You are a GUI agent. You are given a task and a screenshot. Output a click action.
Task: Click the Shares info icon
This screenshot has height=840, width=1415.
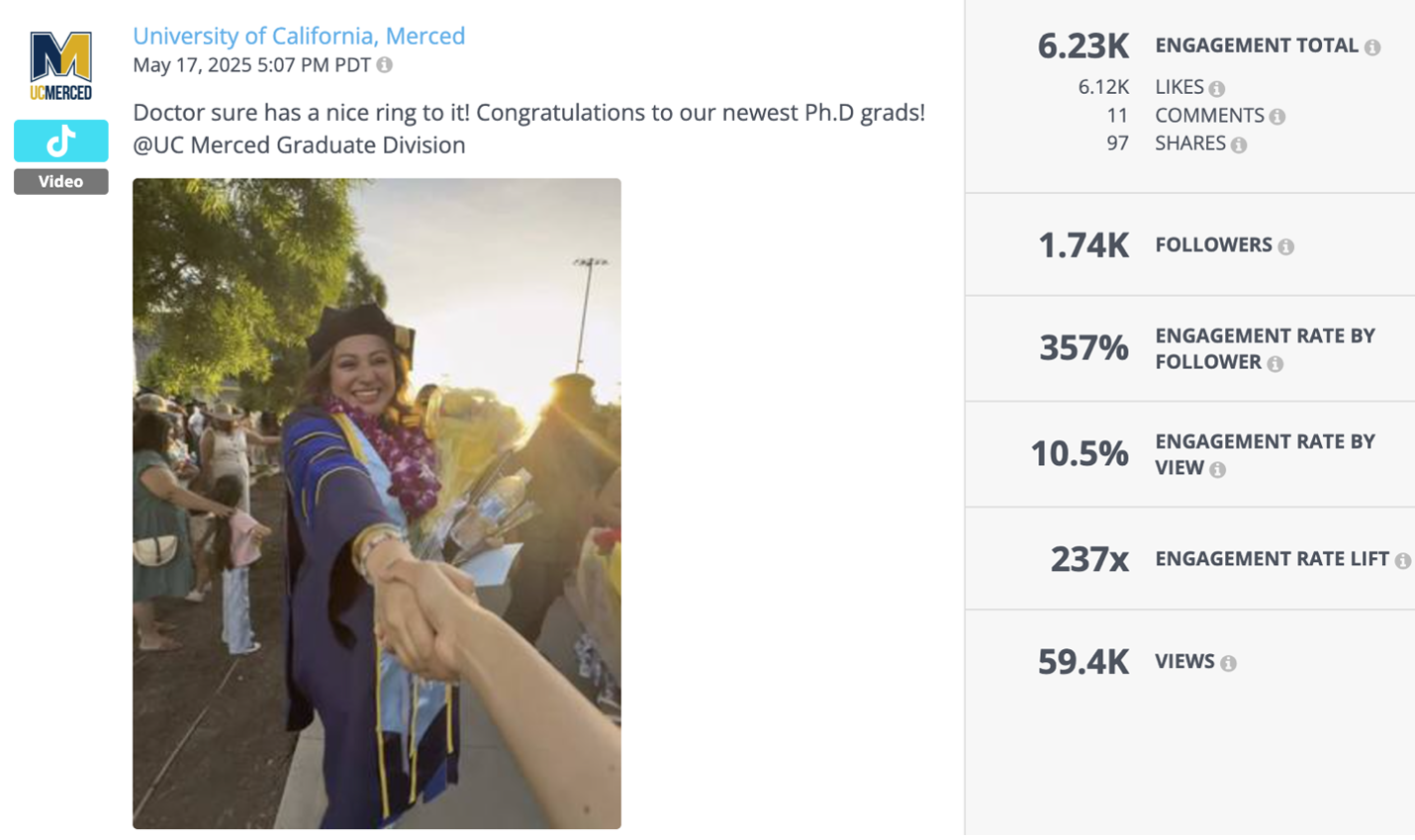click(x=1239, y=143)
